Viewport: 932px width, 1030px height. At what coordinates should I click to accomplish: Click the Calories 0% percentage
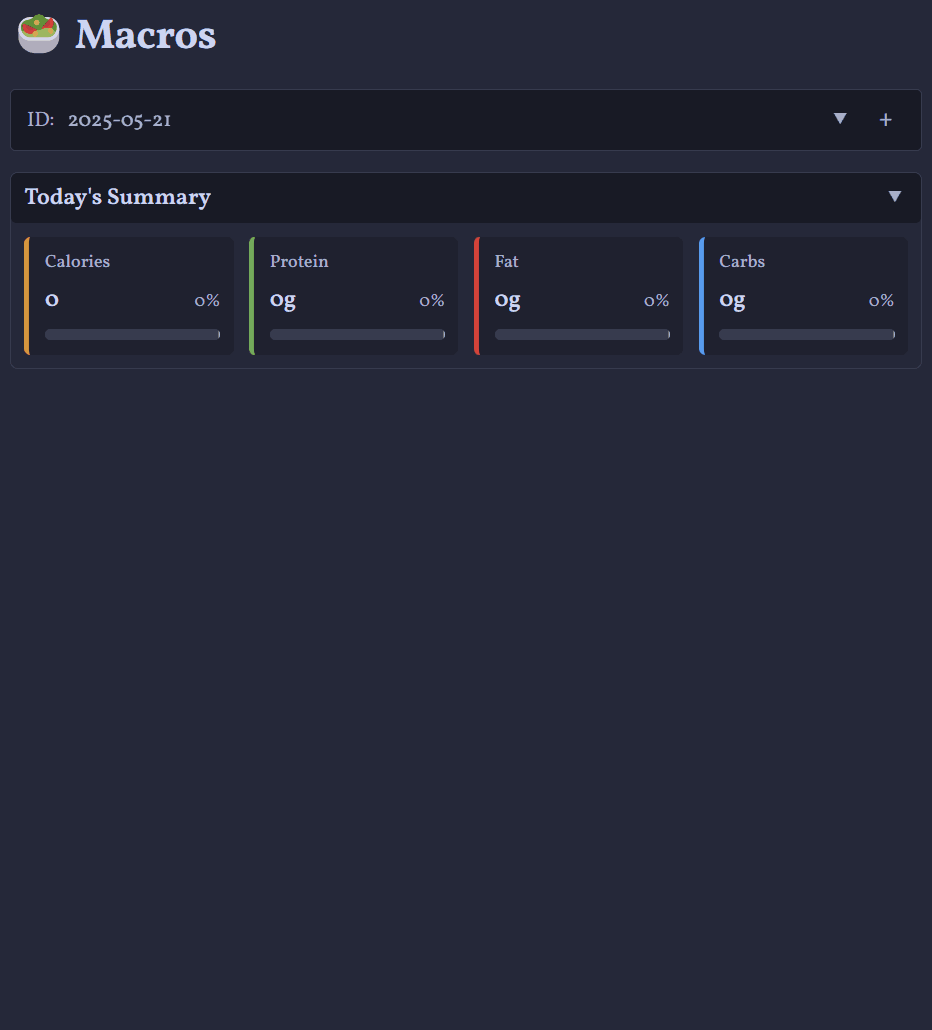207,301
